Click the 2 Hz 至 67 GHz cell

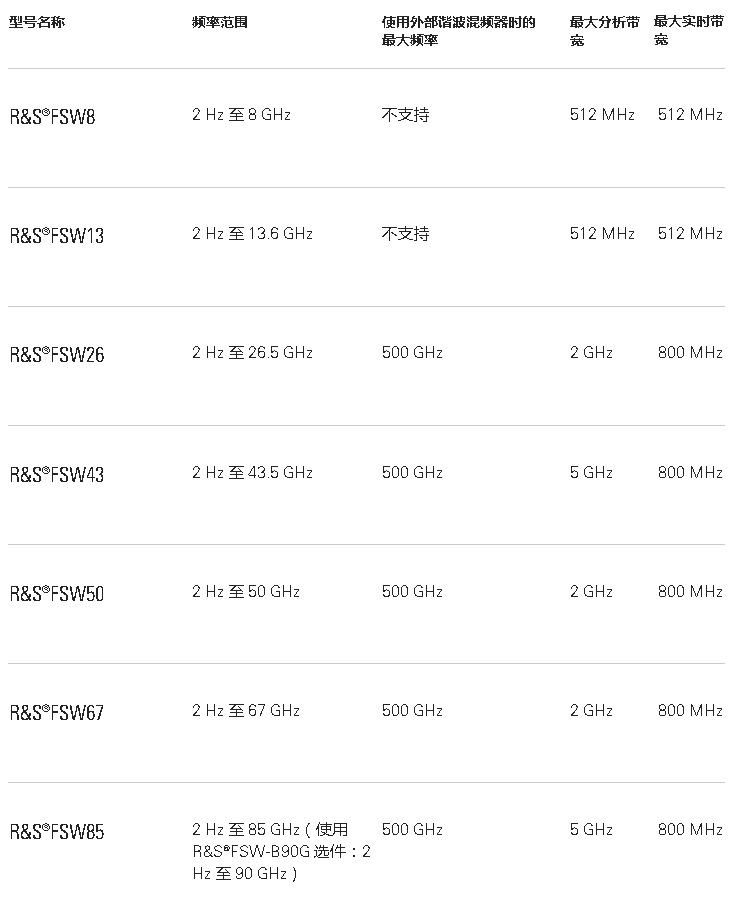pos(246,711)
